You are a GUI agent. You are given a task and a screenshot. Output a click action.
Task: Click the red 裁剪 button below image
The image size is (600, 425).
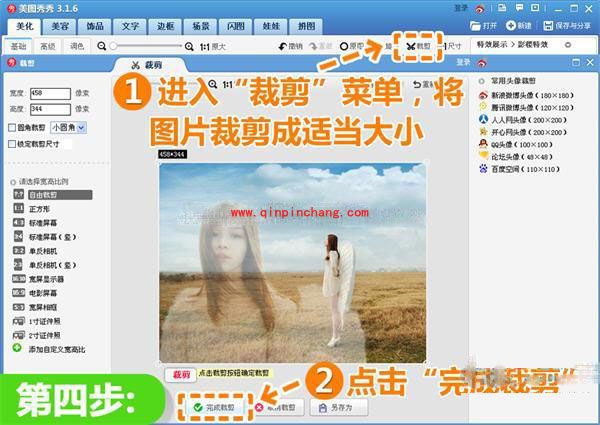tap(180, 375)
